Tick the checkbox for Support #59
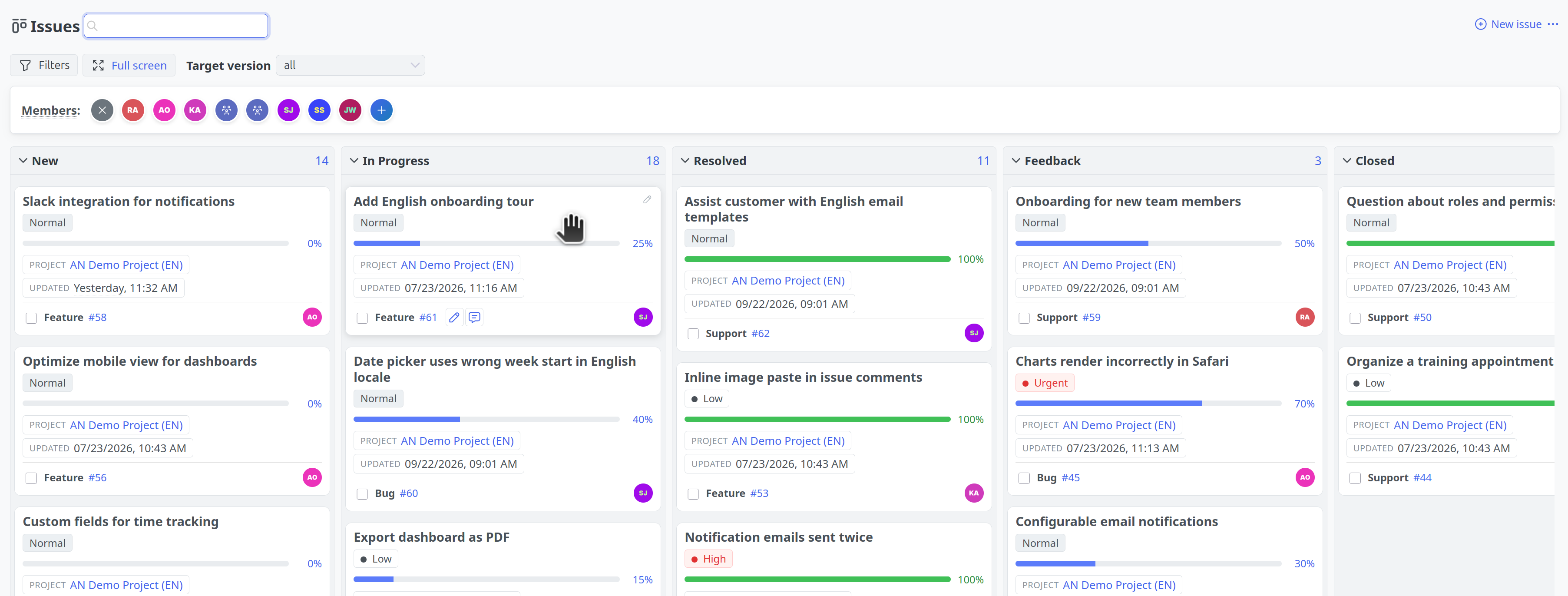 1025,318
